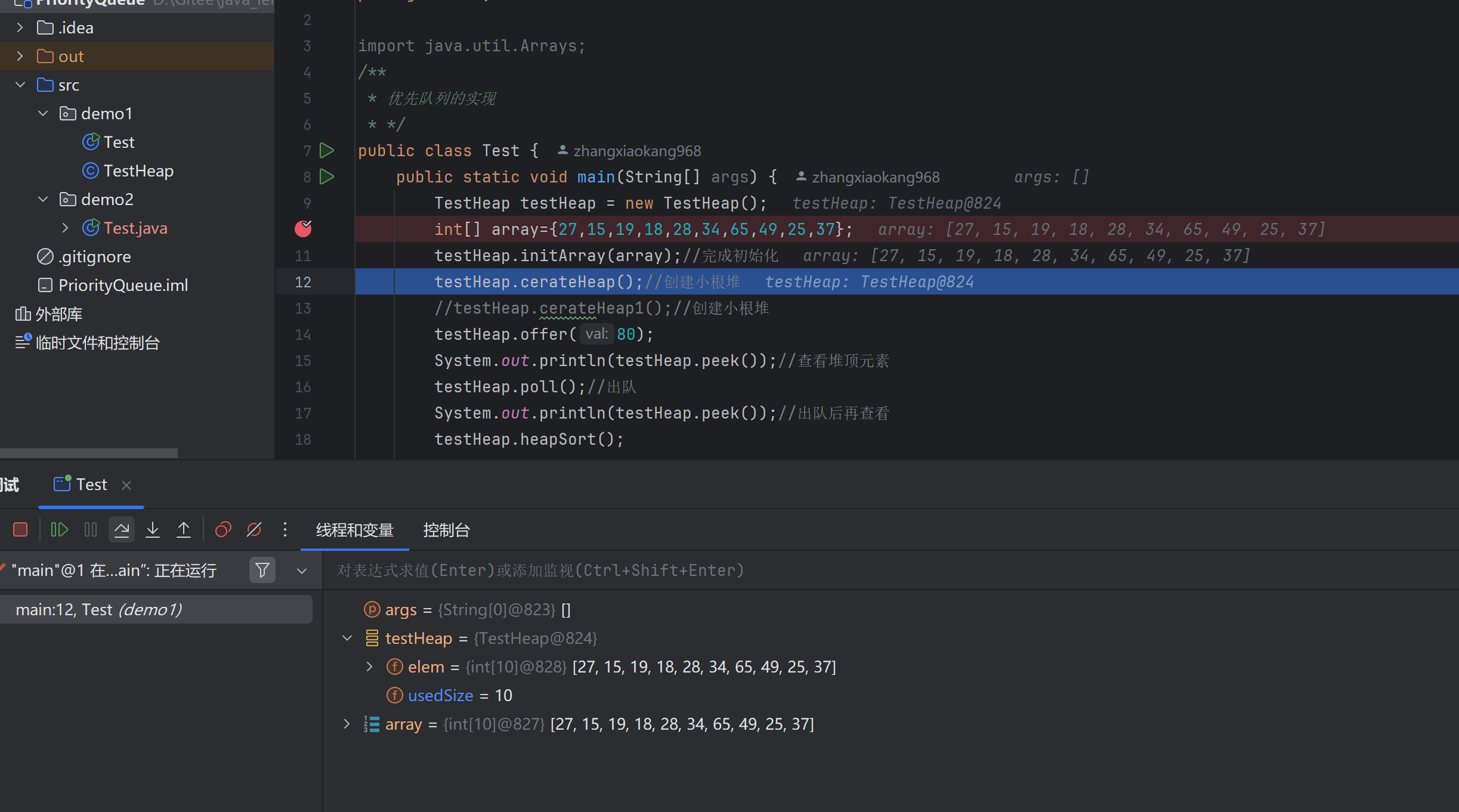Click the run icon next to class Test
Image resolution: width=1459 pixels, height=812 pixels.
(327, 150)
